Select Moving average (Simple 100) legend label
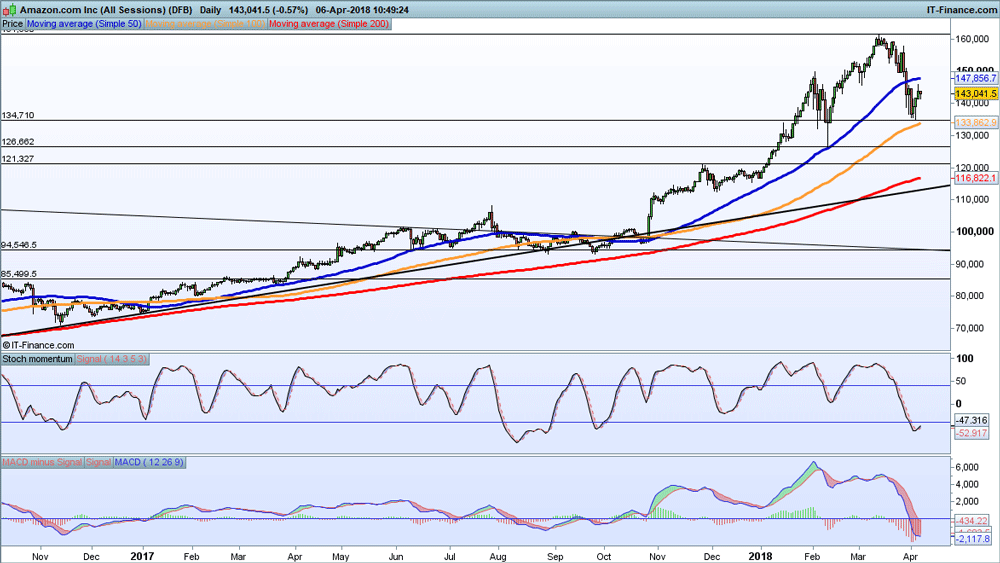Viewport: 1000px width, 563px height. tap(205, 24)
